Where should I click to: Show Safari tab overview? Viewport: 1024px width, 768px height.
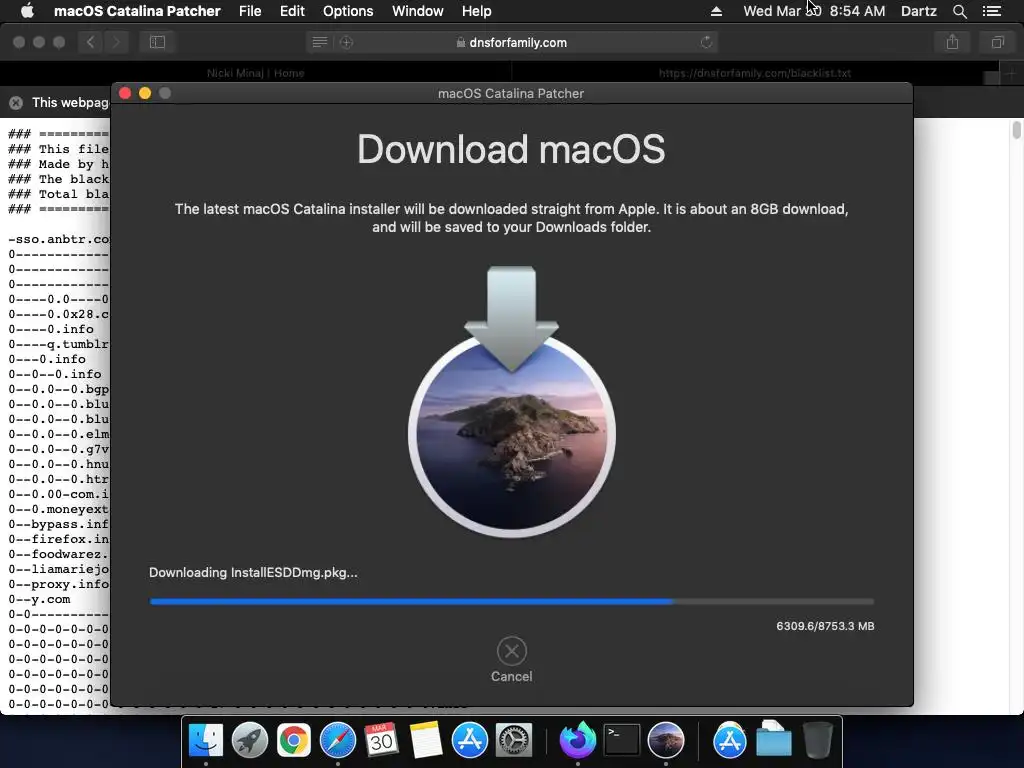click(997, 42)
